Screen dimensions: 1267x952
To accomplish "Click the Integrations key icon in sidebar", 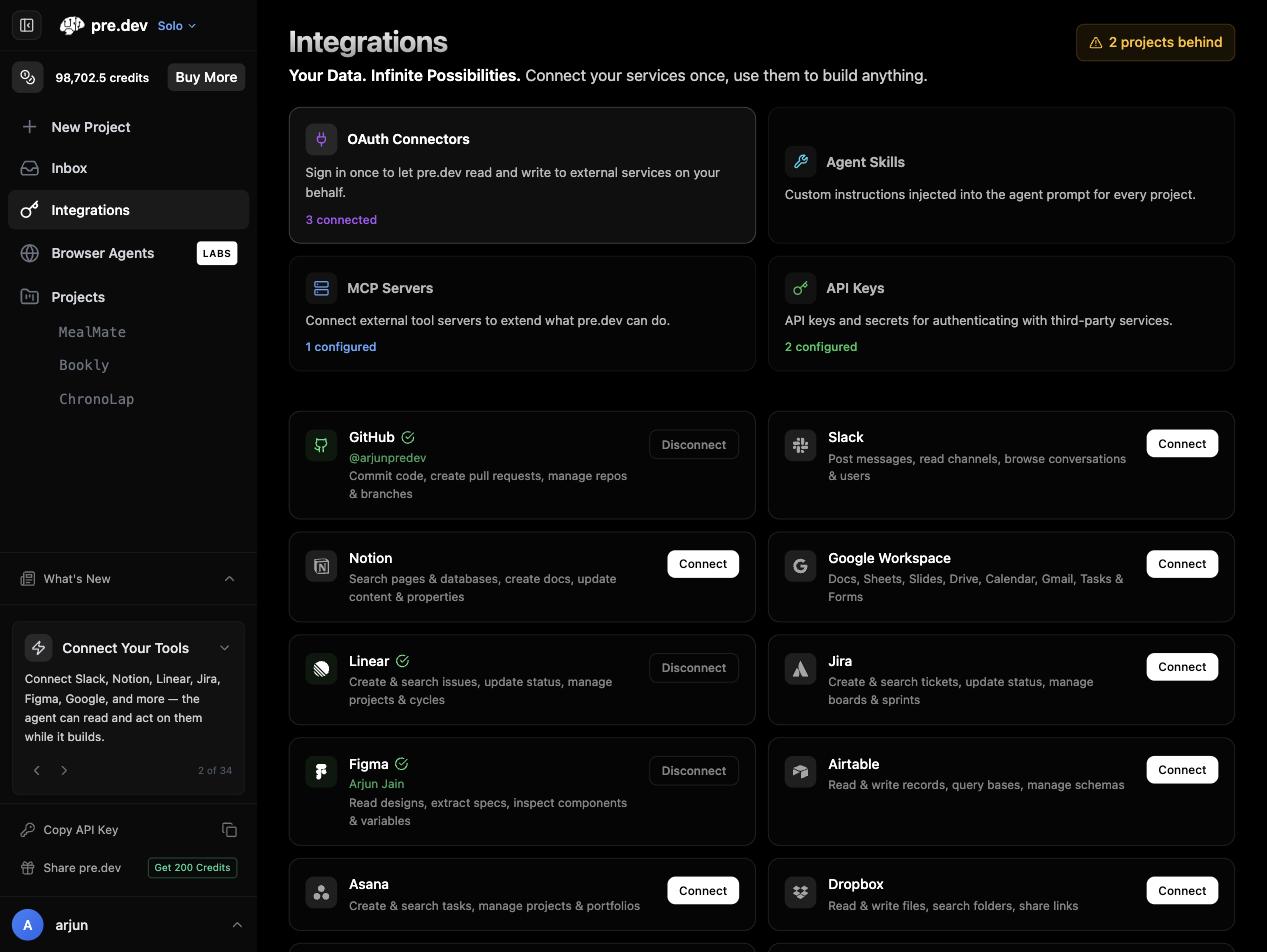I will pyautogui.click(x=30, y=210).
